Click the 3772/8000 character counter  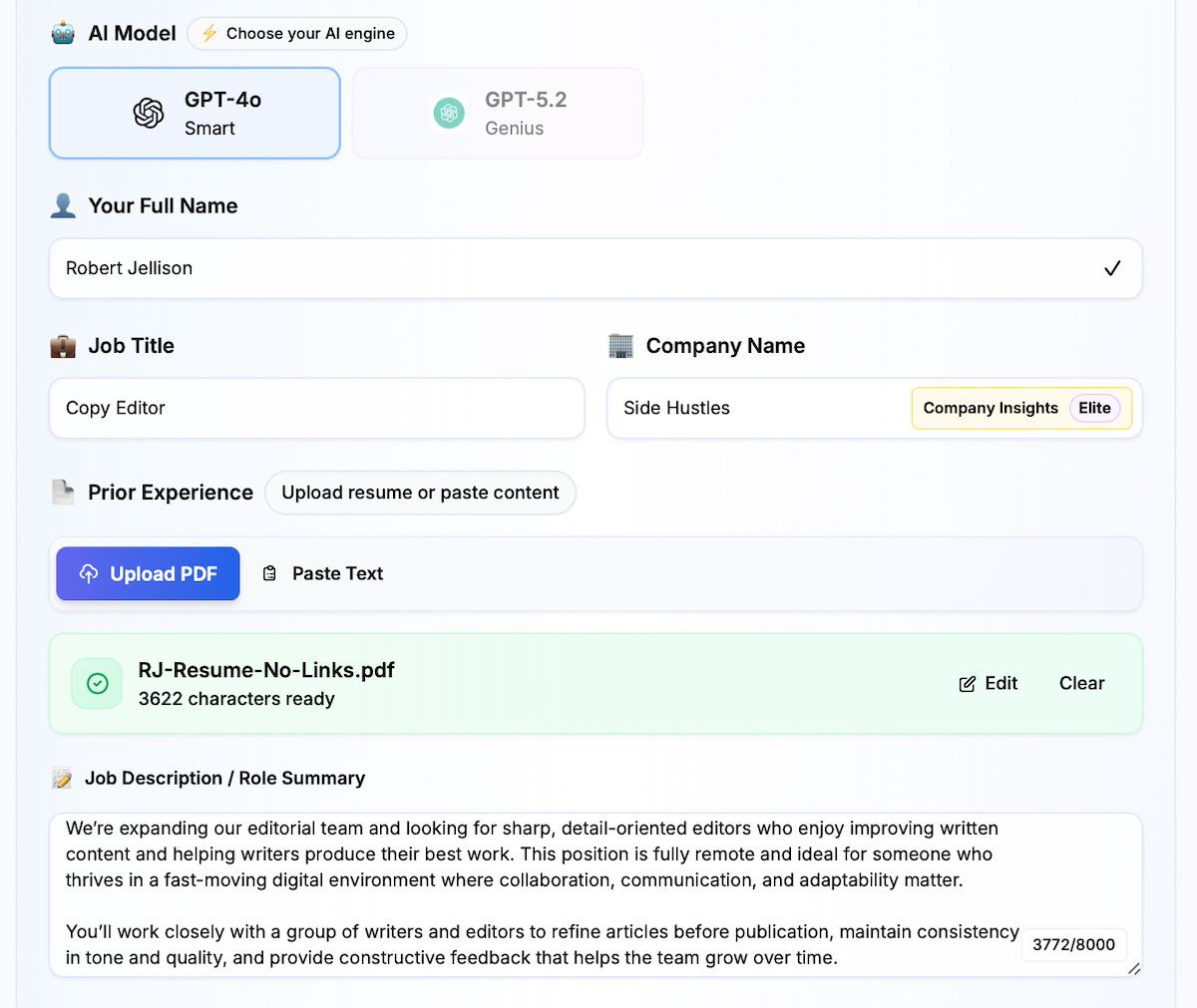point(1073,944)
